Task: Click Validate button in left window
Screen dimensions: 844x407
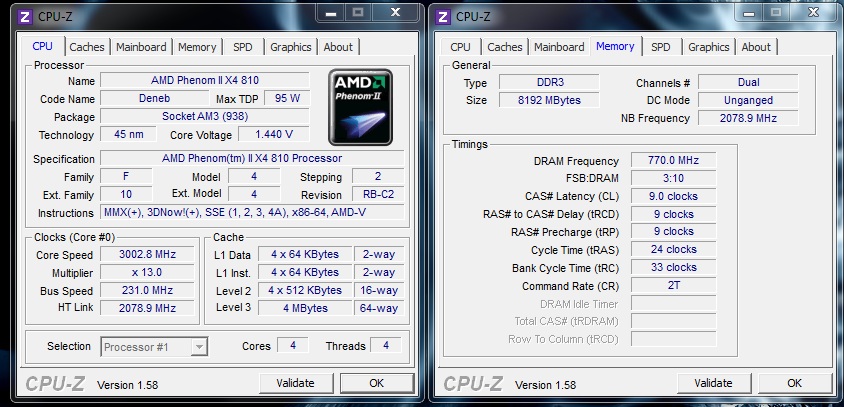Action: pos(295,383)
